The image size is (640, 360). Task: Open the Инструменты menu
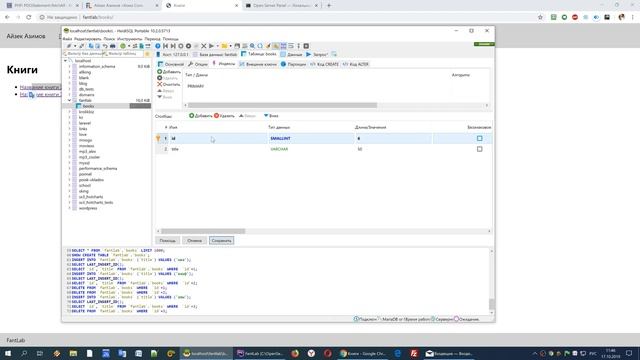129,39
